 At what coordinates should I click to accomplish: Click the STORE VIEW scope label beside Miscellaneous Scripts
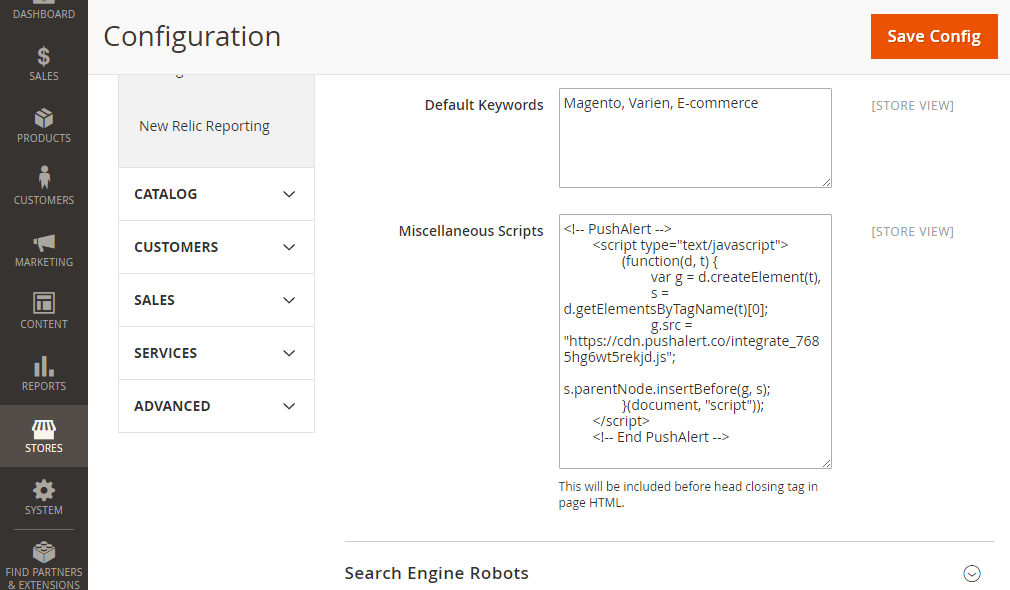pos(912,232)
